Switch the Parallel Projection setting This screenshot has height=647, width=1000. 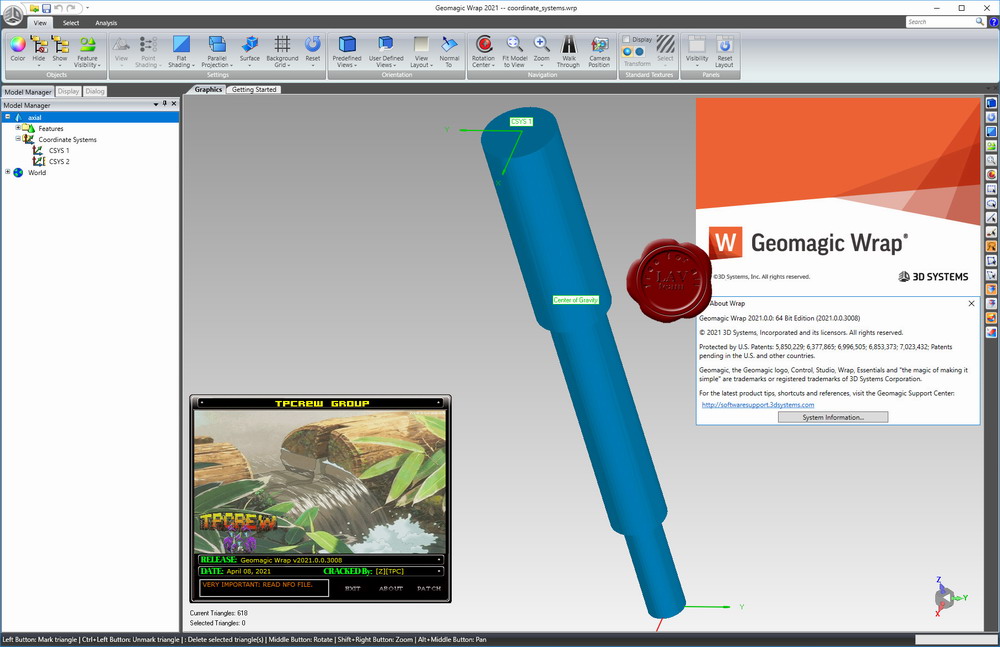tap(217, 51)
